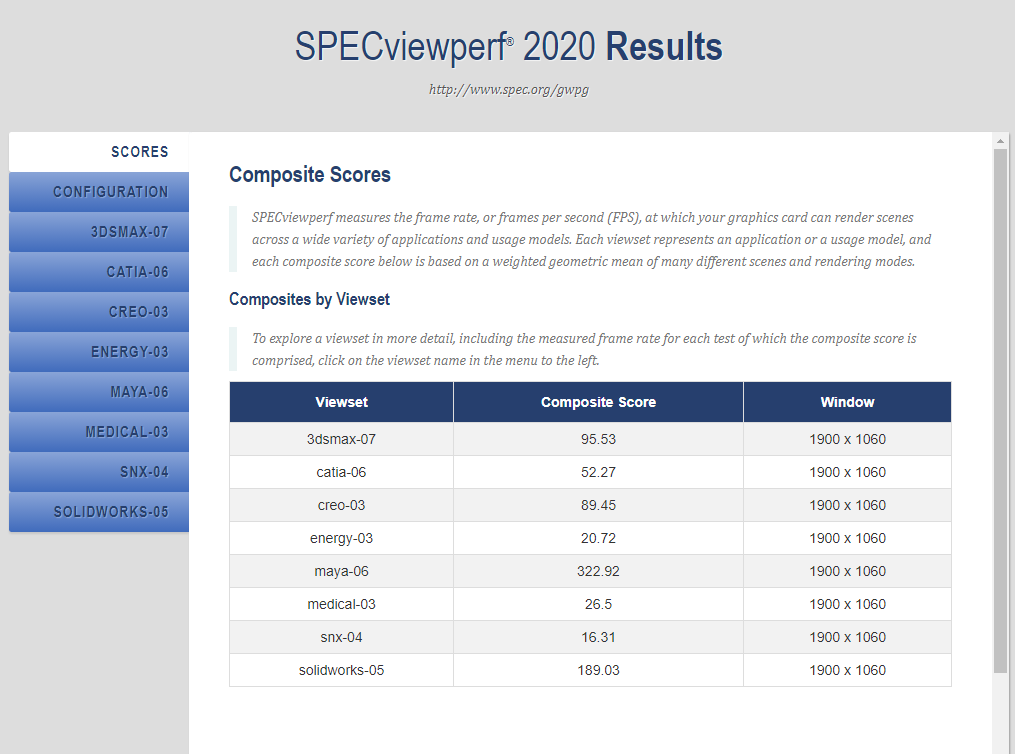The image size is (1015, 754).
Task: Select the snx-04 table cell
Action: click(341, 637)
